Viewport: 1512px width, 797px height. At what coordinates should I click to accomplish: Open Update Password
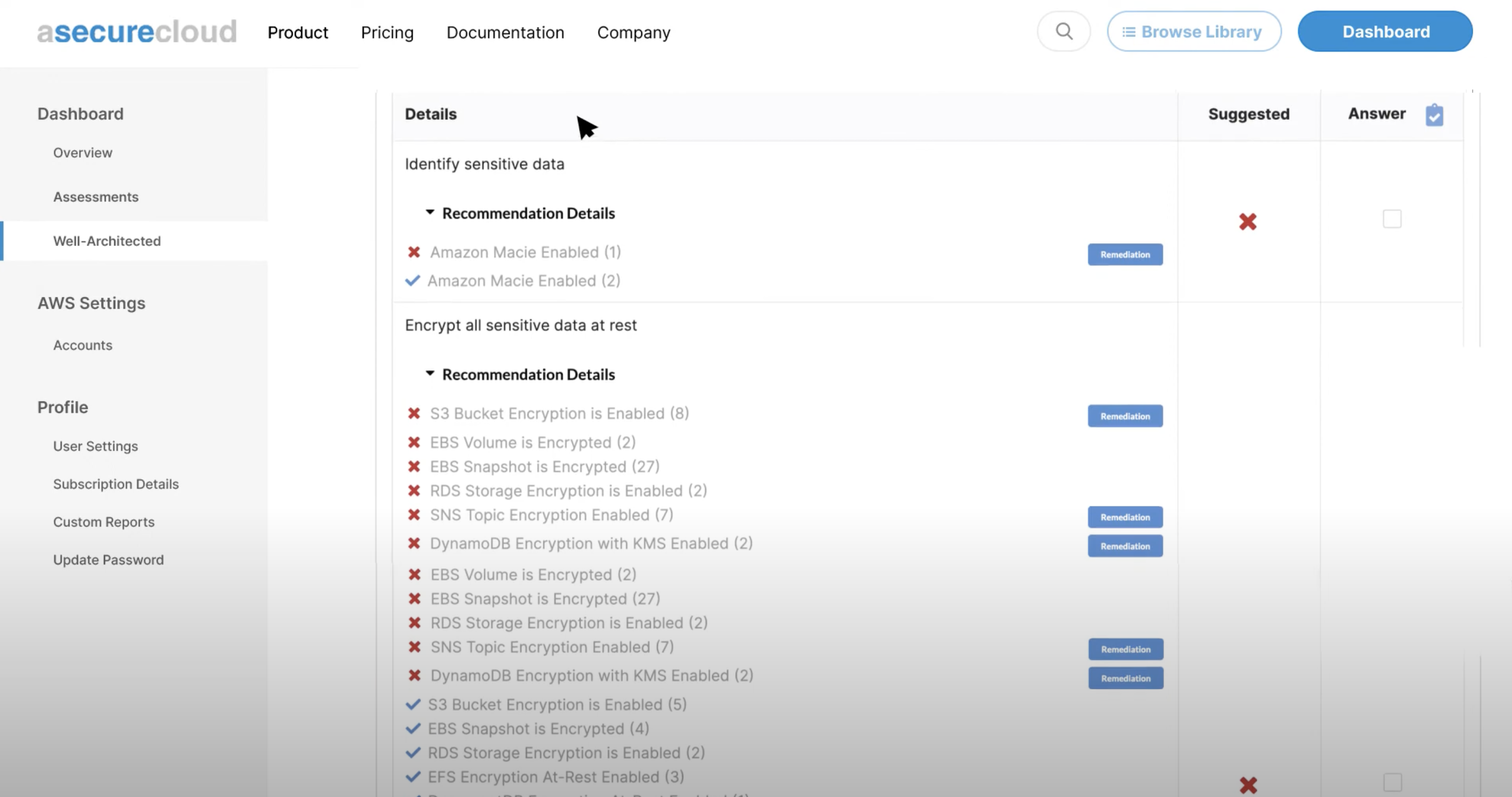pos(109,559)
